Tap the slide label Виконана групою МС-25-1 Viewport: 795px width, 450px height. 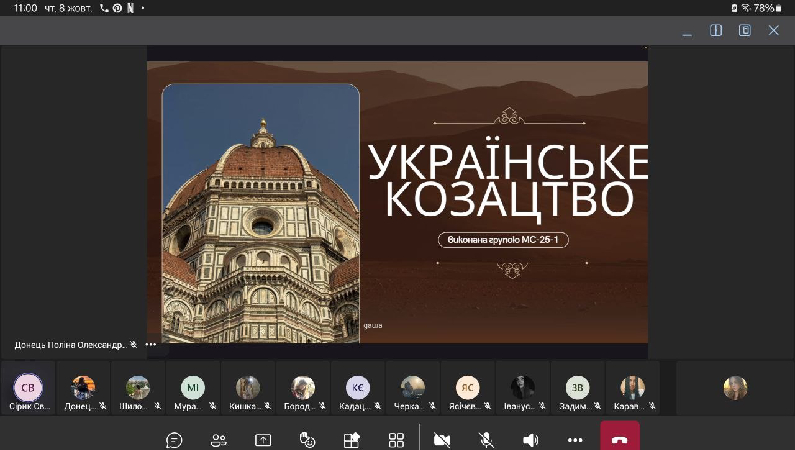click(x=503, y=240)
